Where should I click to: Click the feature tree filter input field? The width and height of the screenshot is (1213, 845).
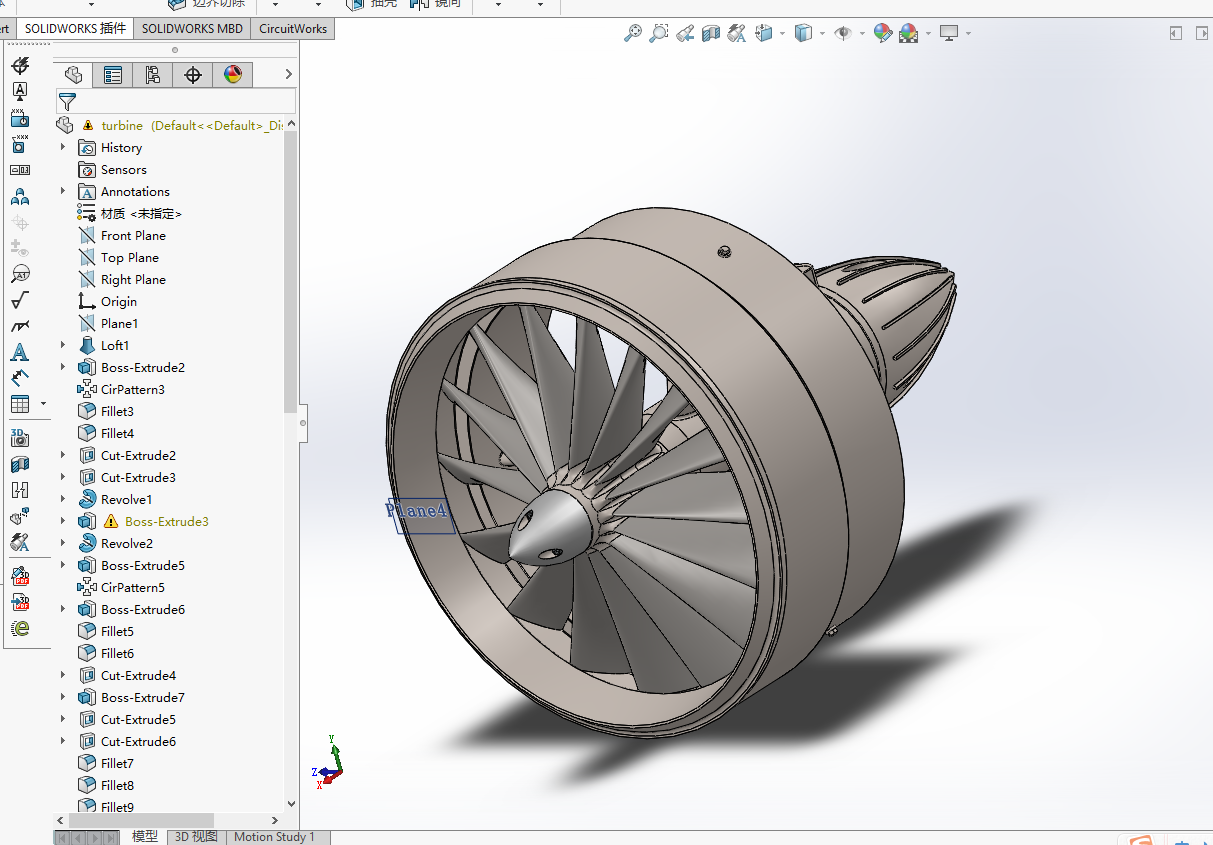click(x=186, y=101)
